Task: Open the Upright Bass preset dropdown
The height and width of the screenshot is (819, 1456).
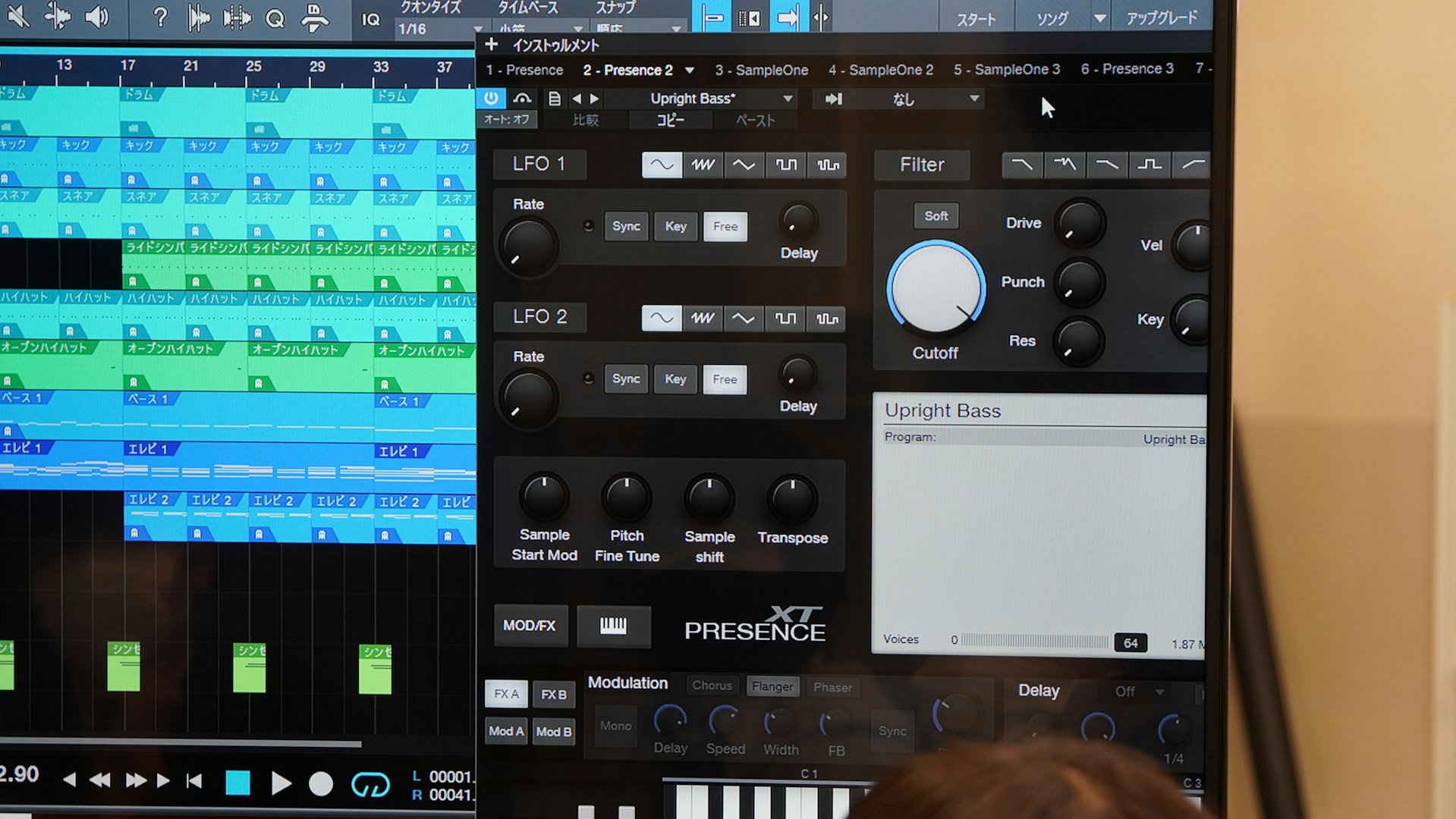Action: (788, 99)
